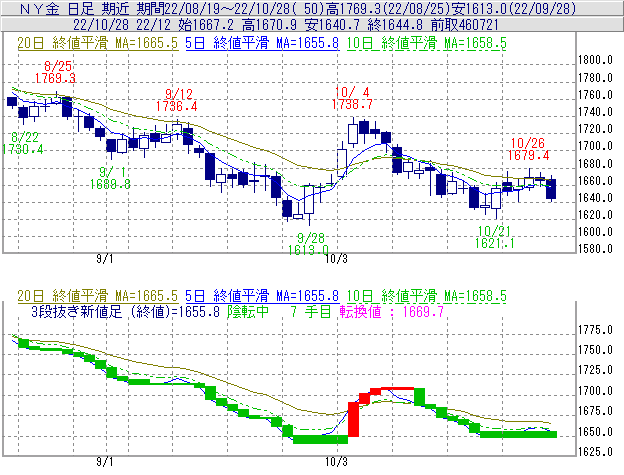This screenshot has width=624, height=475.
Task: Click the upper chart's 10日 終値平滑 MA=1658.5 legend
Action: pos(426,43)
